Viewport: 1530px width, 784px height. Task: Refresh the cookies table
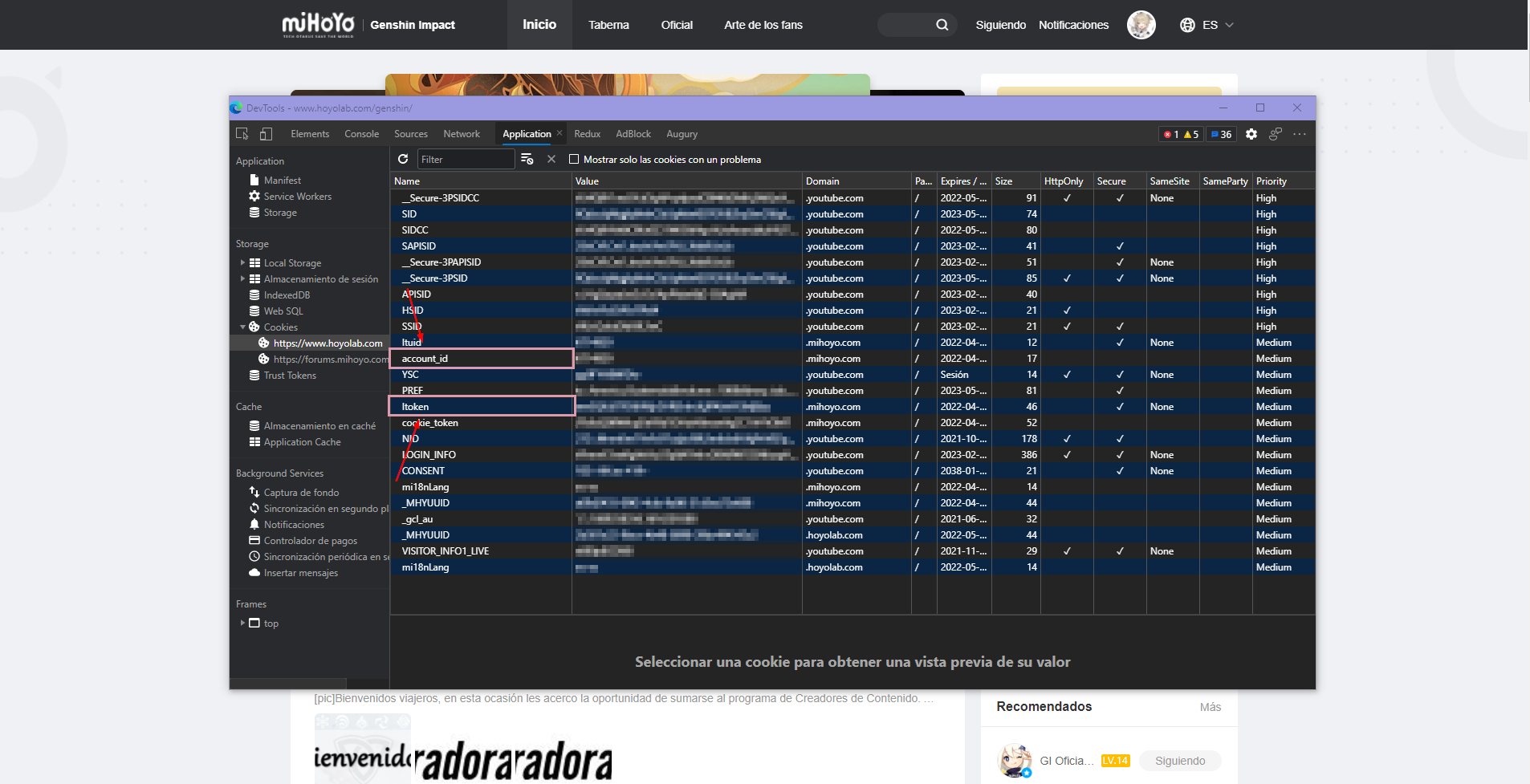coord(403,159)
